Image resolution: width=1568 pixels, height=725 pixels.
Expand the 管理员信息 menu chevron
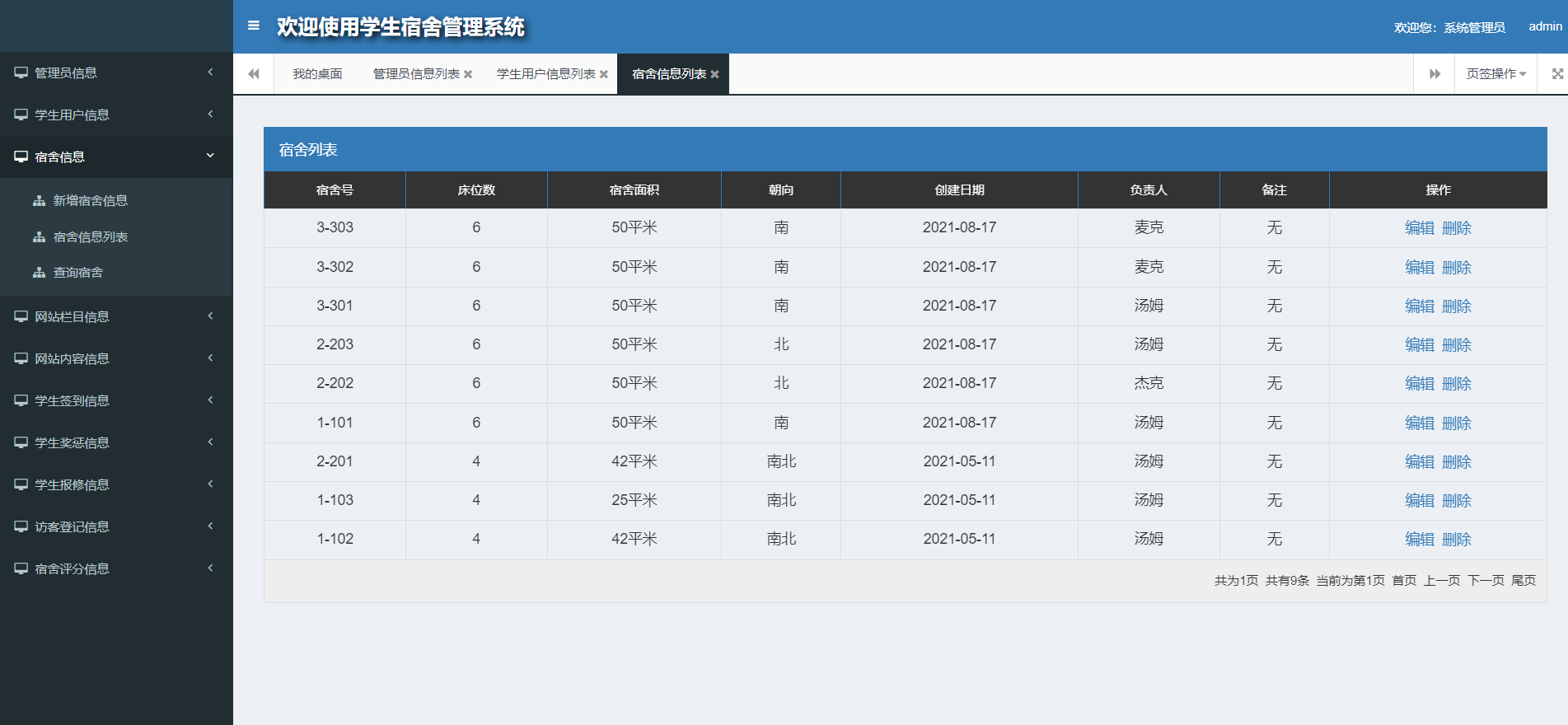[210, 72]
